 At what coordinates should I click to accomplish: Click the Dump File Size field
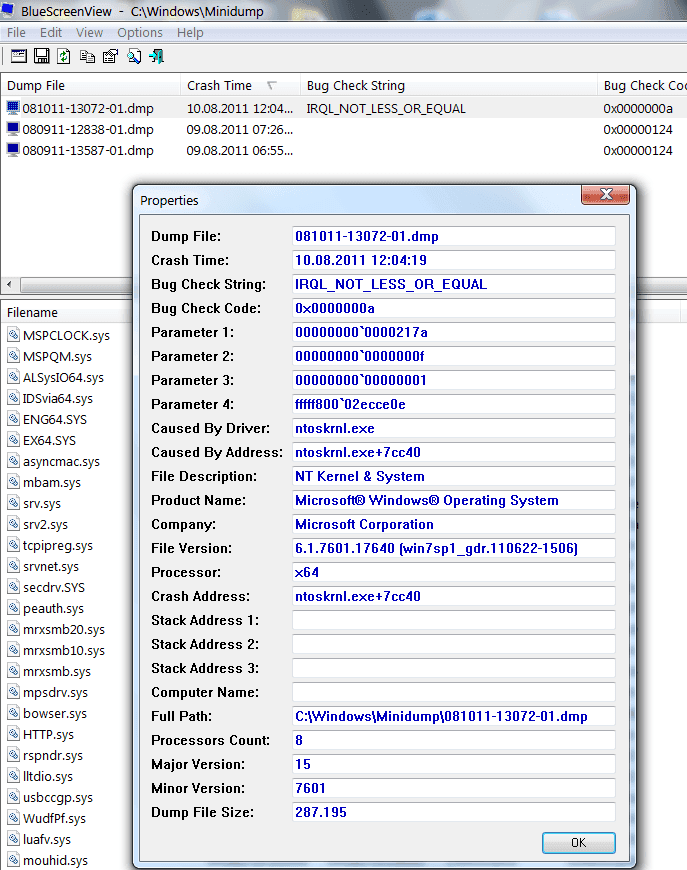point(453,812)
